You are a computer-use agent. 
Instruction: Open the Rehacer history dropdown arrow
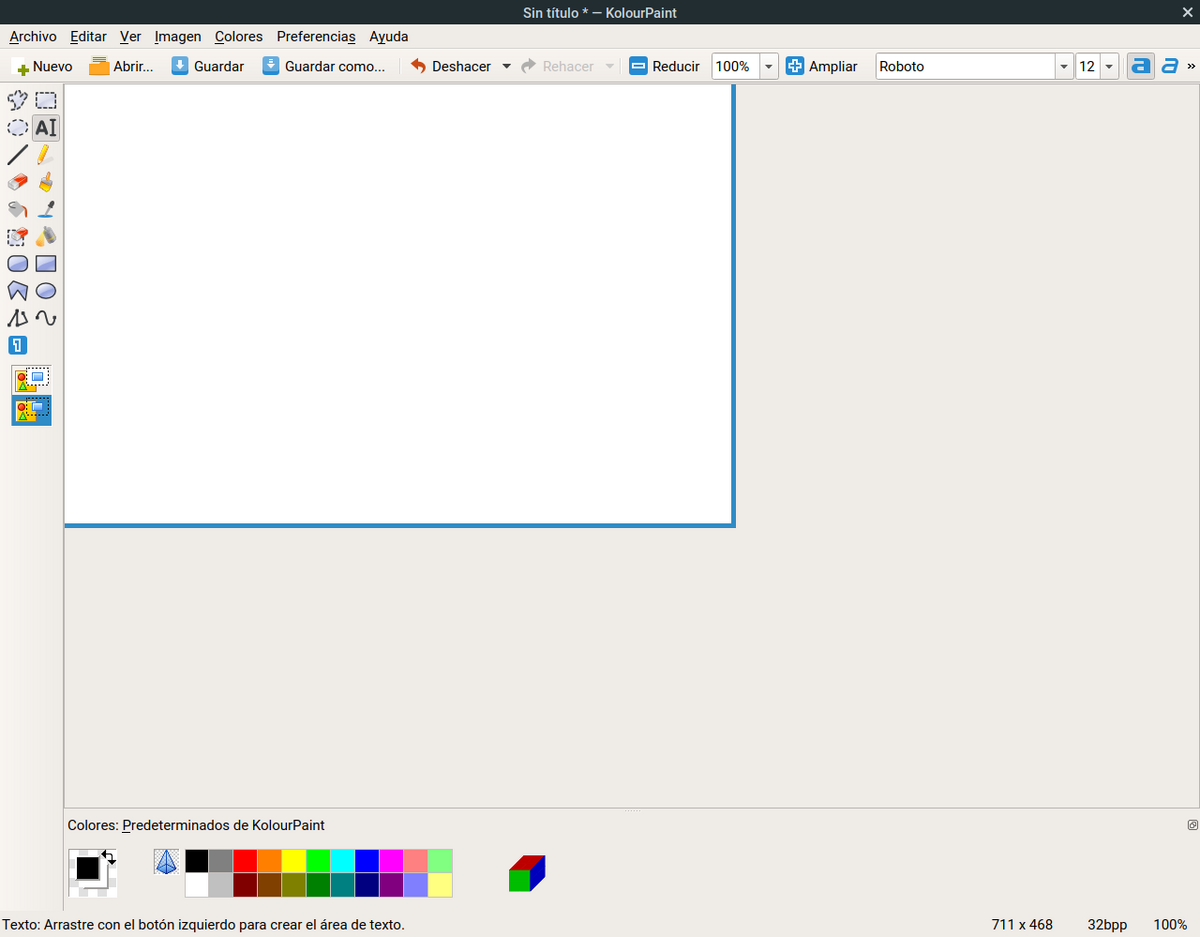[610, 66]
